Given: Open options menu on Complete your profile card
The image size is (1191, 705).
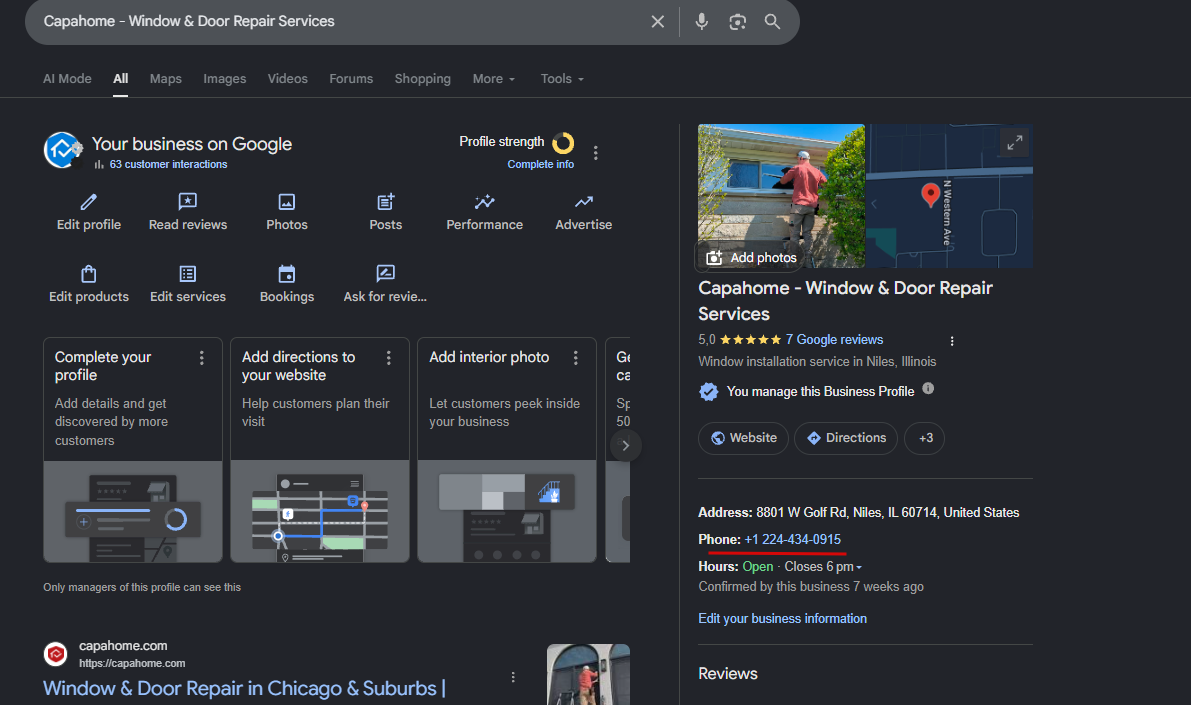Looking at the screenshot, I should [x=201, y=358].
